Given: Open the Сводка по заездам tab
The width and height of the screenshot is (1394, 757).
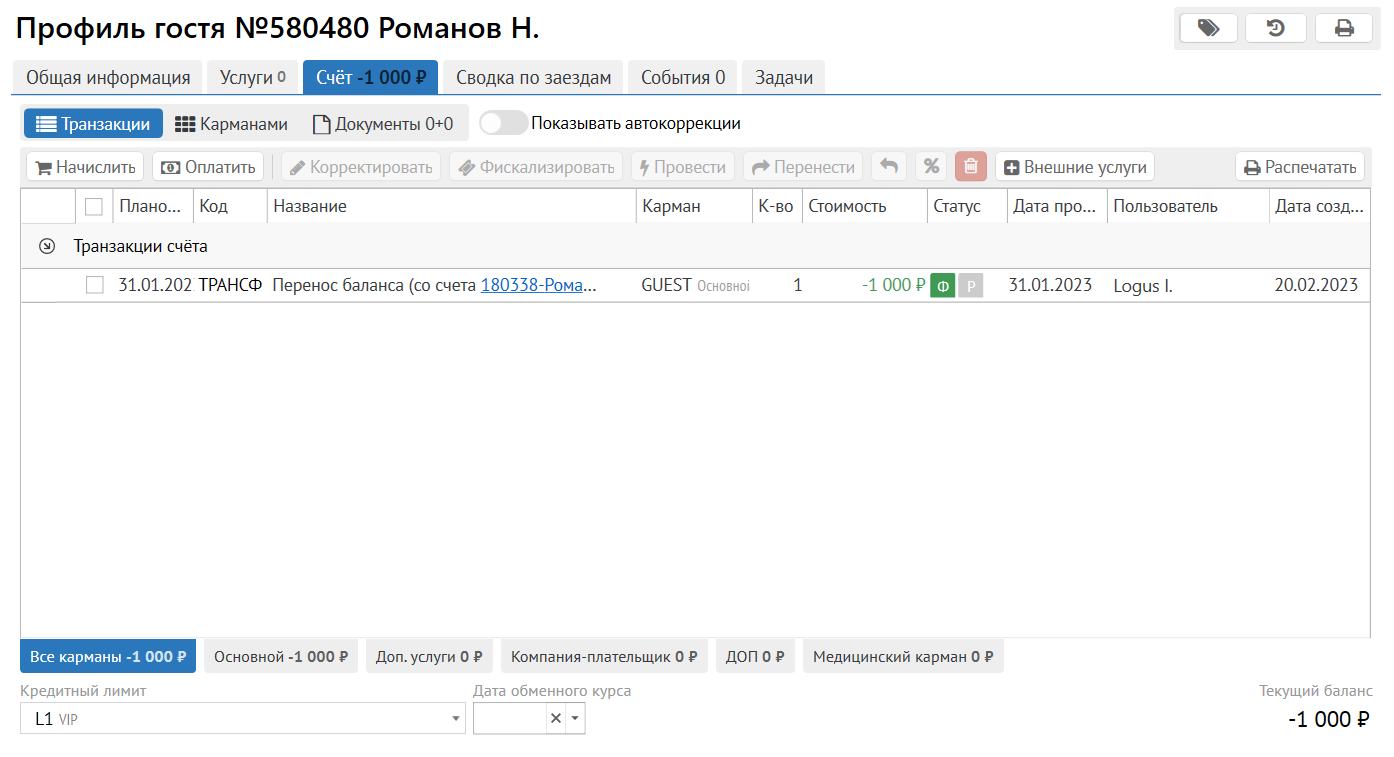Looking at the screenshot, I should [534, 77].
